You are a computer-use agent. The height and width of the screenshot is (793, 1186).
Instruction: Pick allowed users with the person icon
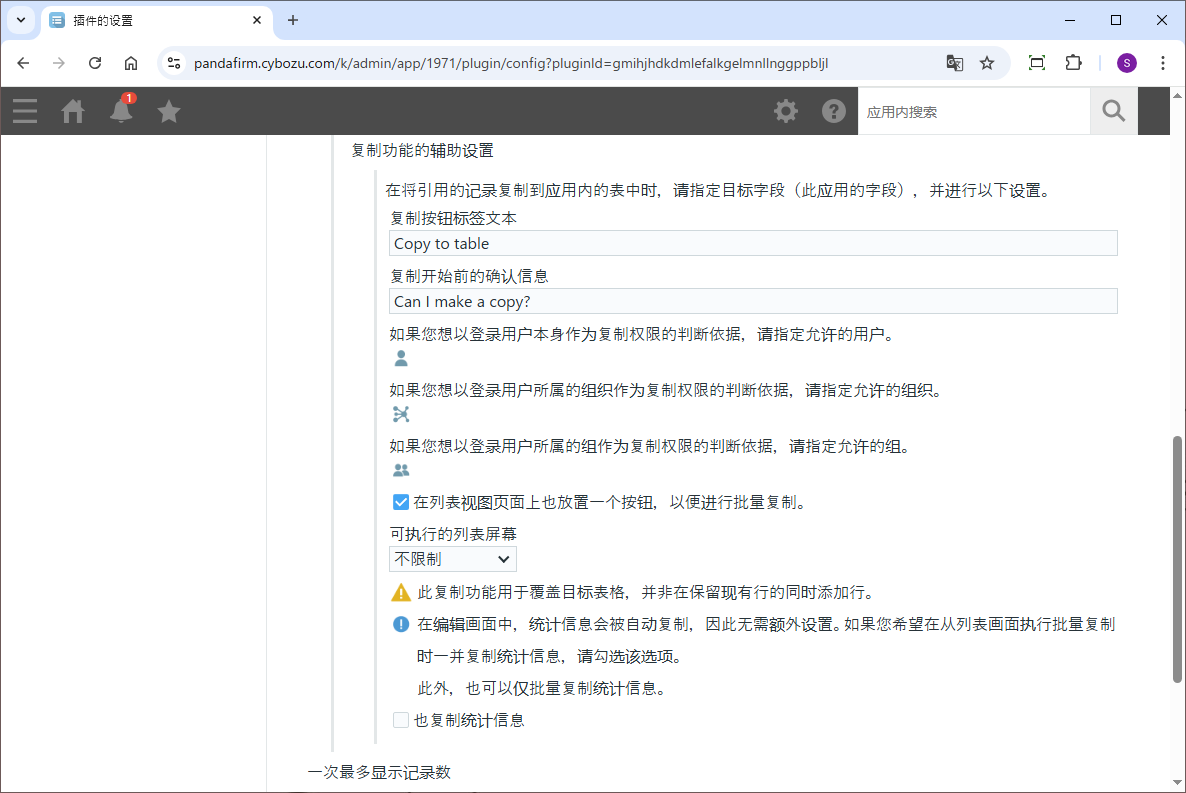401,358
